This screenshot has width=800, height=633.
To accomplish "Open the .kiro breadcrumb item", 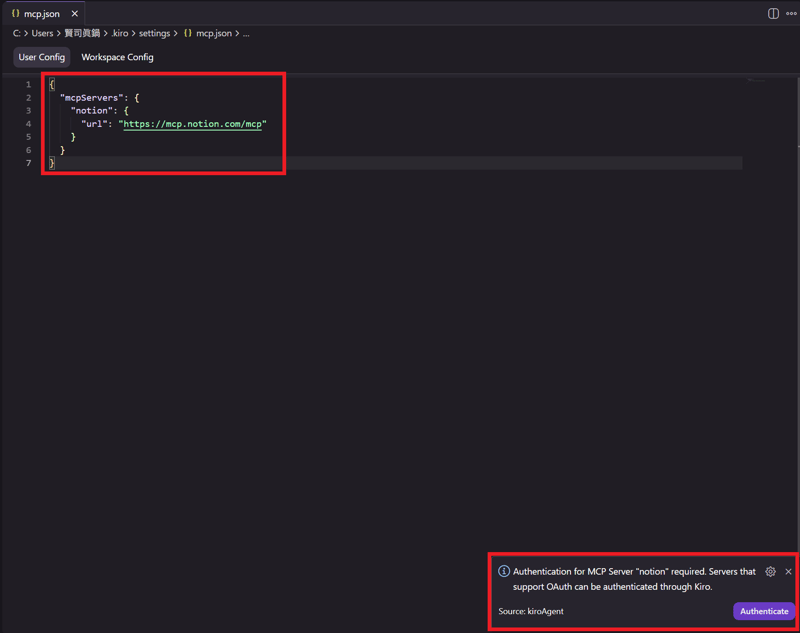I will pos(119,33).
